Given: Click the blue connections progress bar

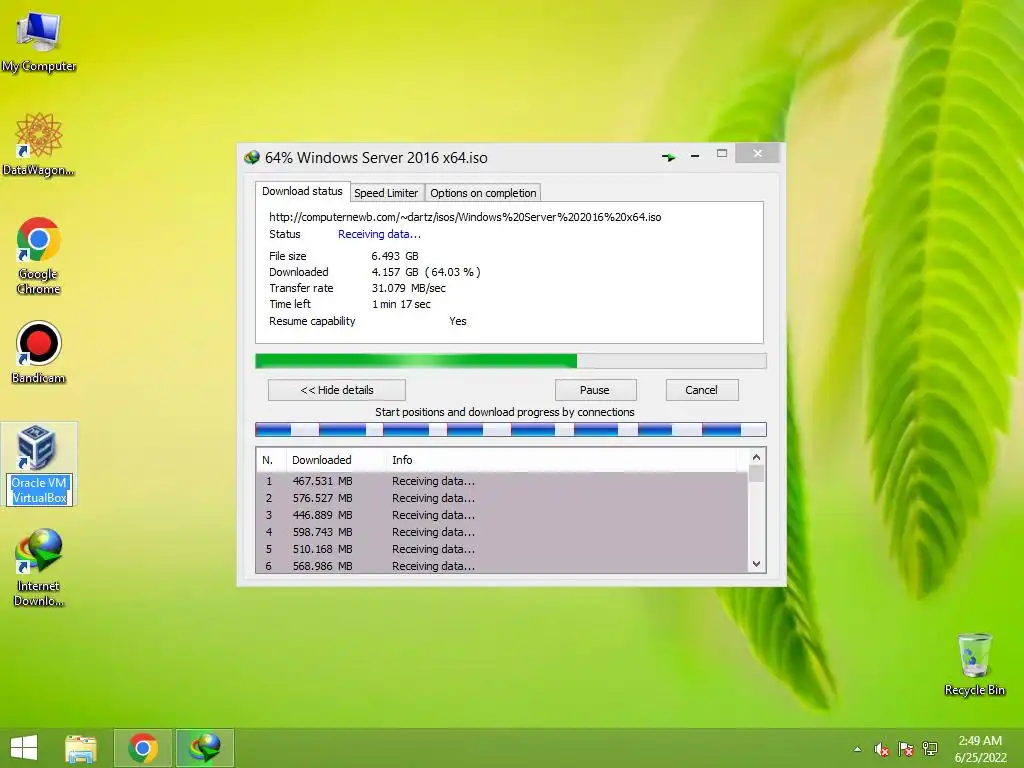Looking at the screenshot, I should (x=511, y=429).
